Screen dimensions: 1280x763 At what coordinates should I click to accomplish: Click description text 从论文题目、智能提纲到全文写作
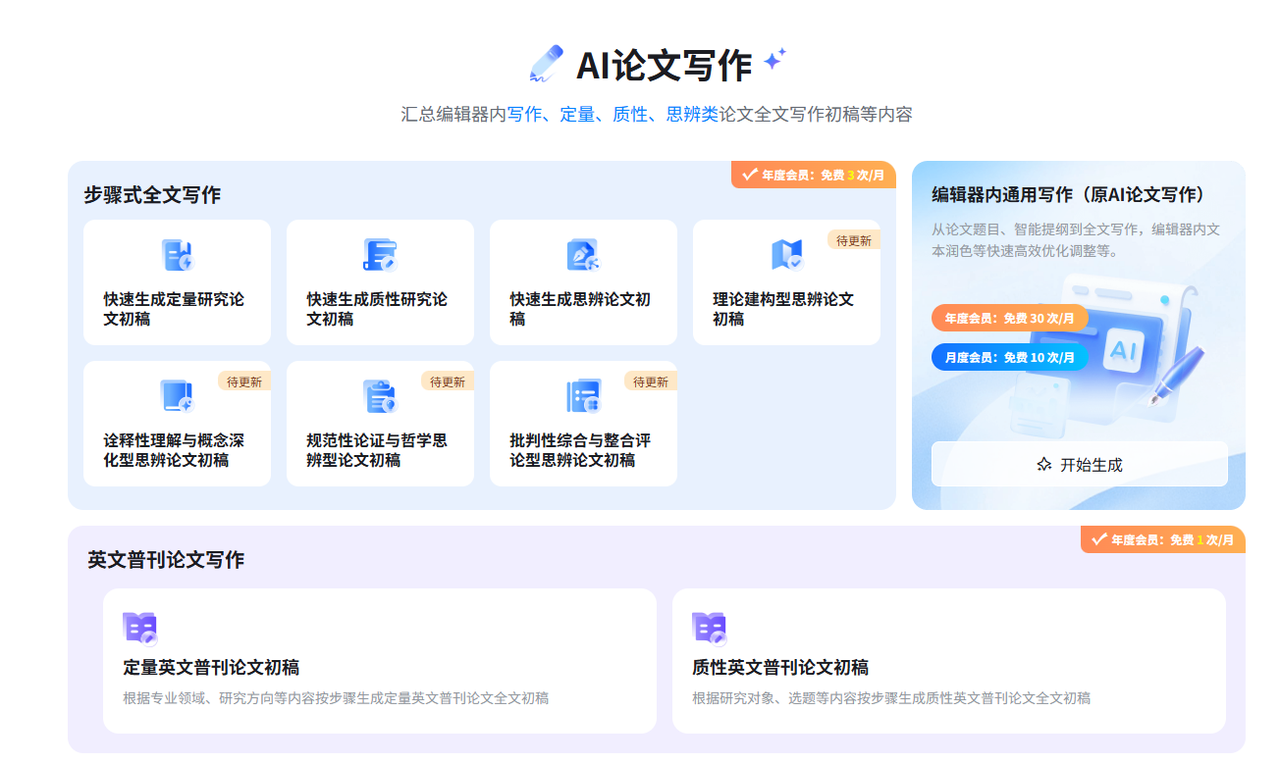pyautogui.click(x=1076, y=240)
